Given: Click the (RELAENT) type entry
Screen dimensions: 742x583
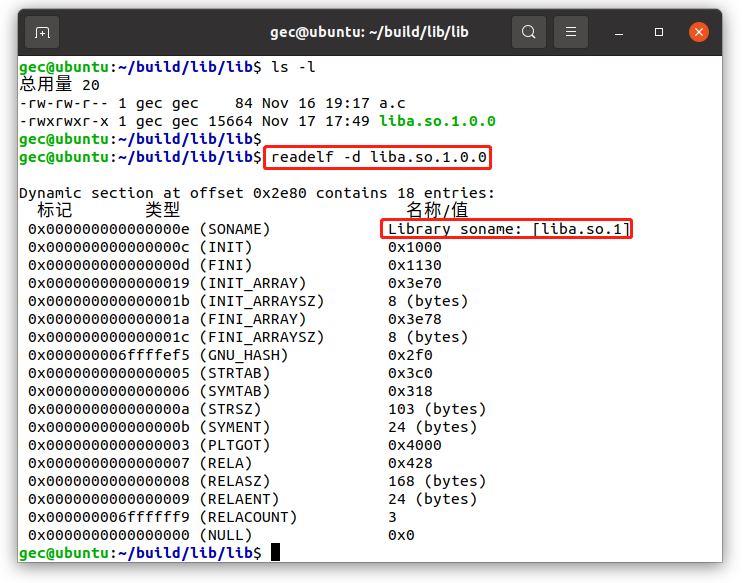Looking at the screenshot, I should 239,499.
